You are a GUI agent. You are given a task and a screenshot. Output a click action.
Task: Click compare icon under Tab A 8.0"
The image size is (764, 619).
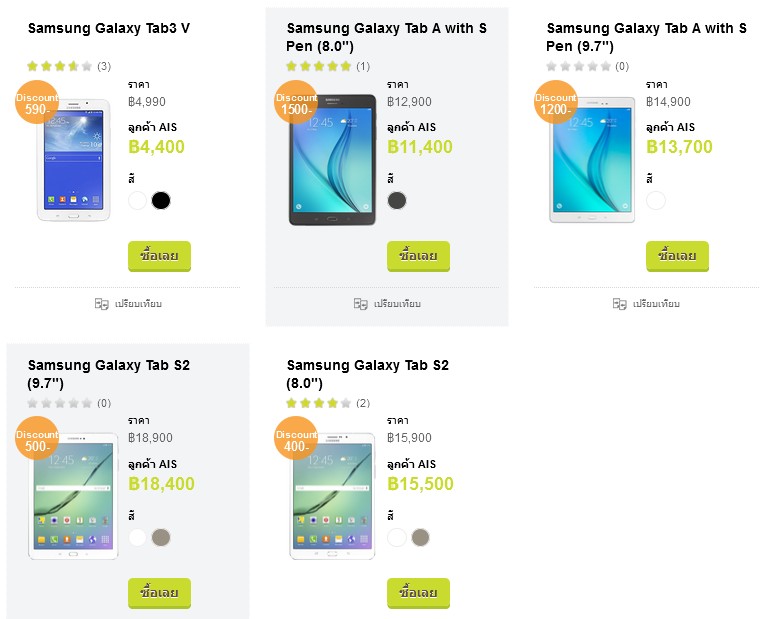(x=361, y=303)
